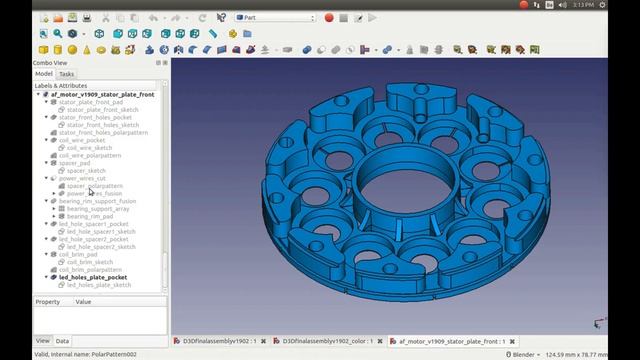This screenshot has width=640, height=360.
Task: Click the model tree vertical scrollbar
Action: coord(165,188)
